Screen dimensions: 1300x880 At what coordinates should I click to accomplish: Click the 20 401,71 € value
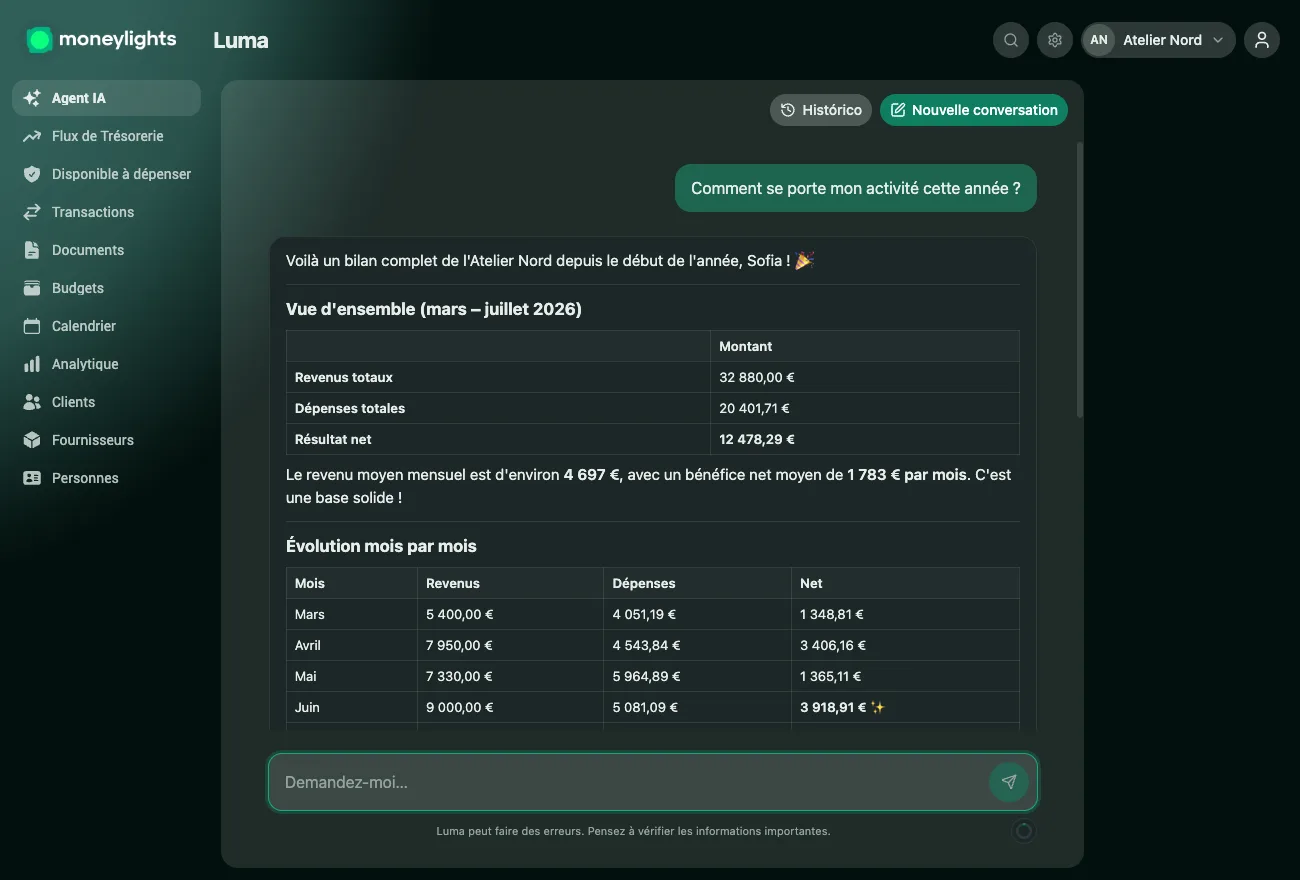tap(755, 408)
